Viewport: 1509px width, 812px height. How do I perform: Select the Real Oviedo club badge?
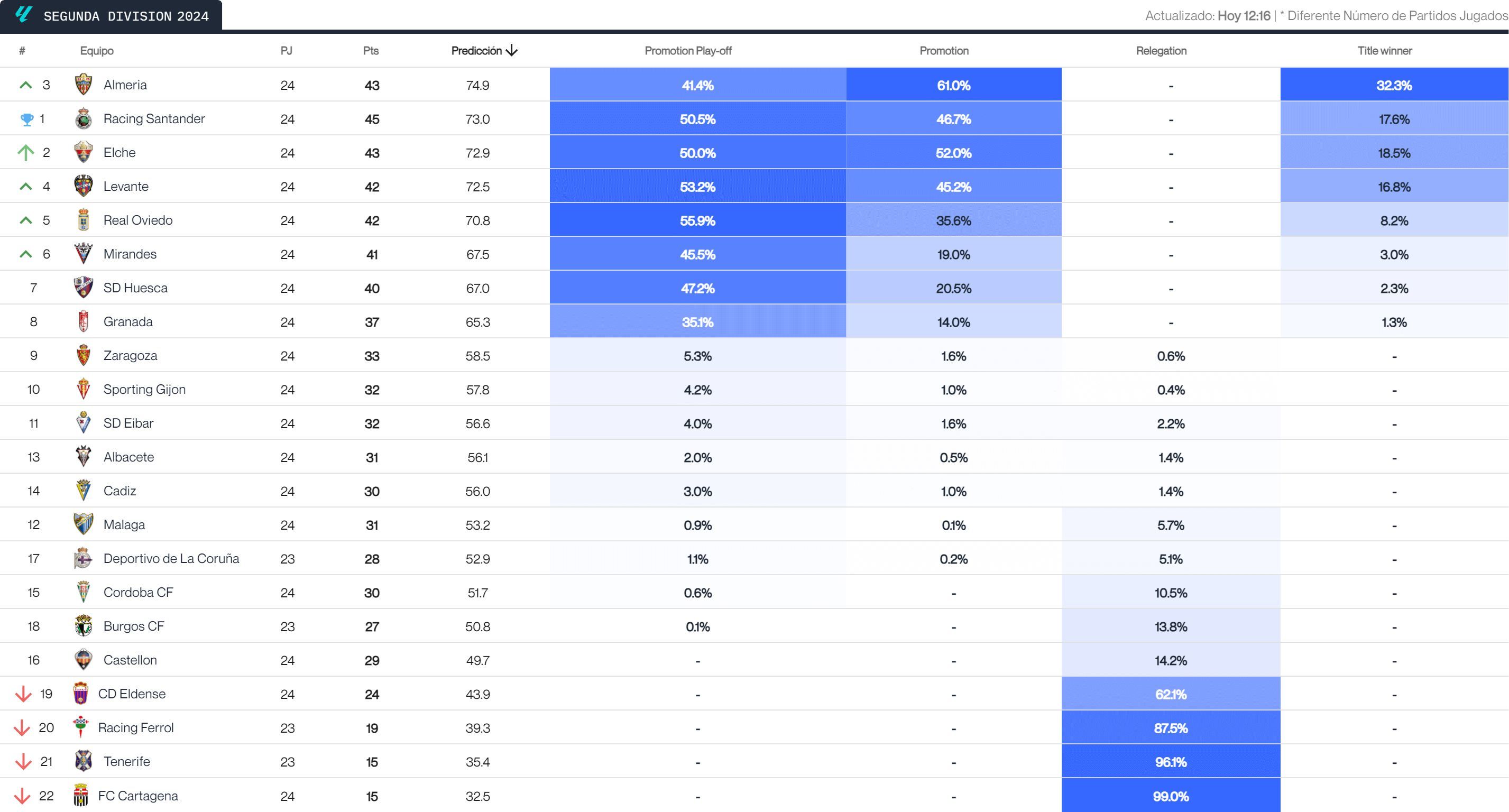pyautogui.click(x=84, y=220)
